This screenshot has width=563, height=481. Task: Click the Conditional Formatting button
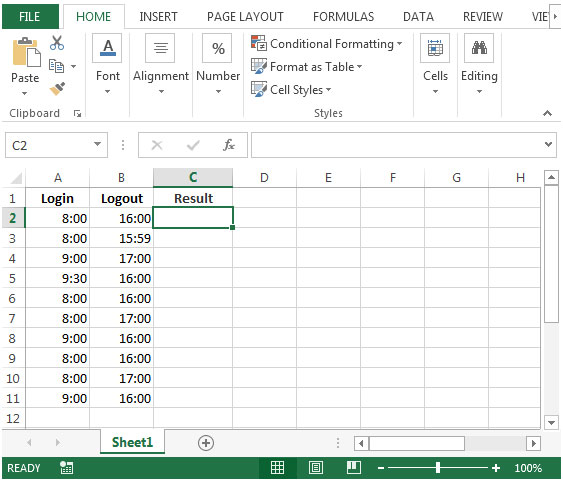[x=326, y=44]
